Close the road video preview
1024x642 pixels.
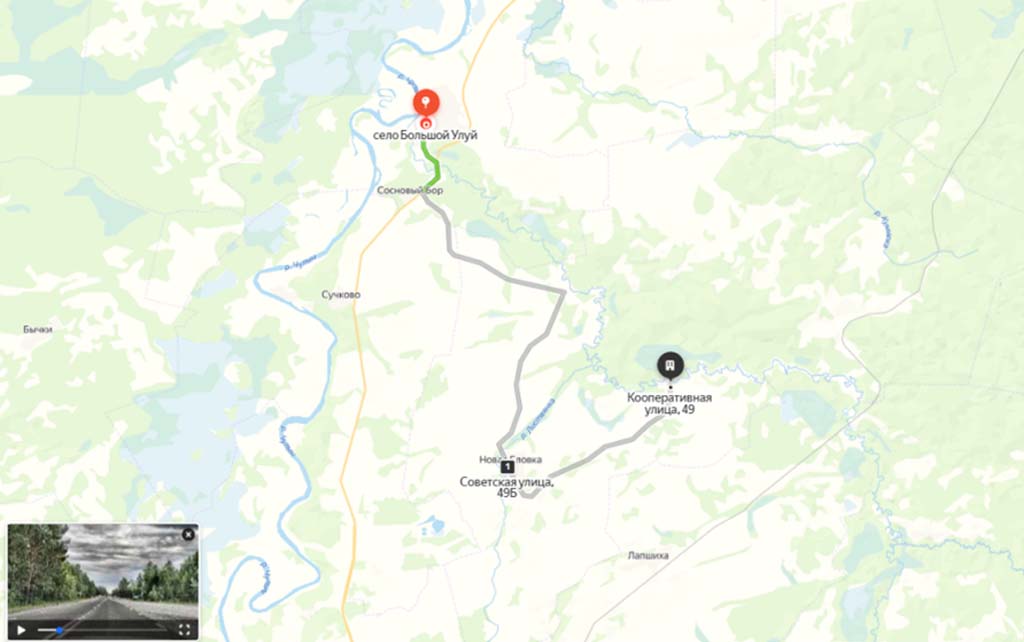pyautogui.click(x=188, y=534)
